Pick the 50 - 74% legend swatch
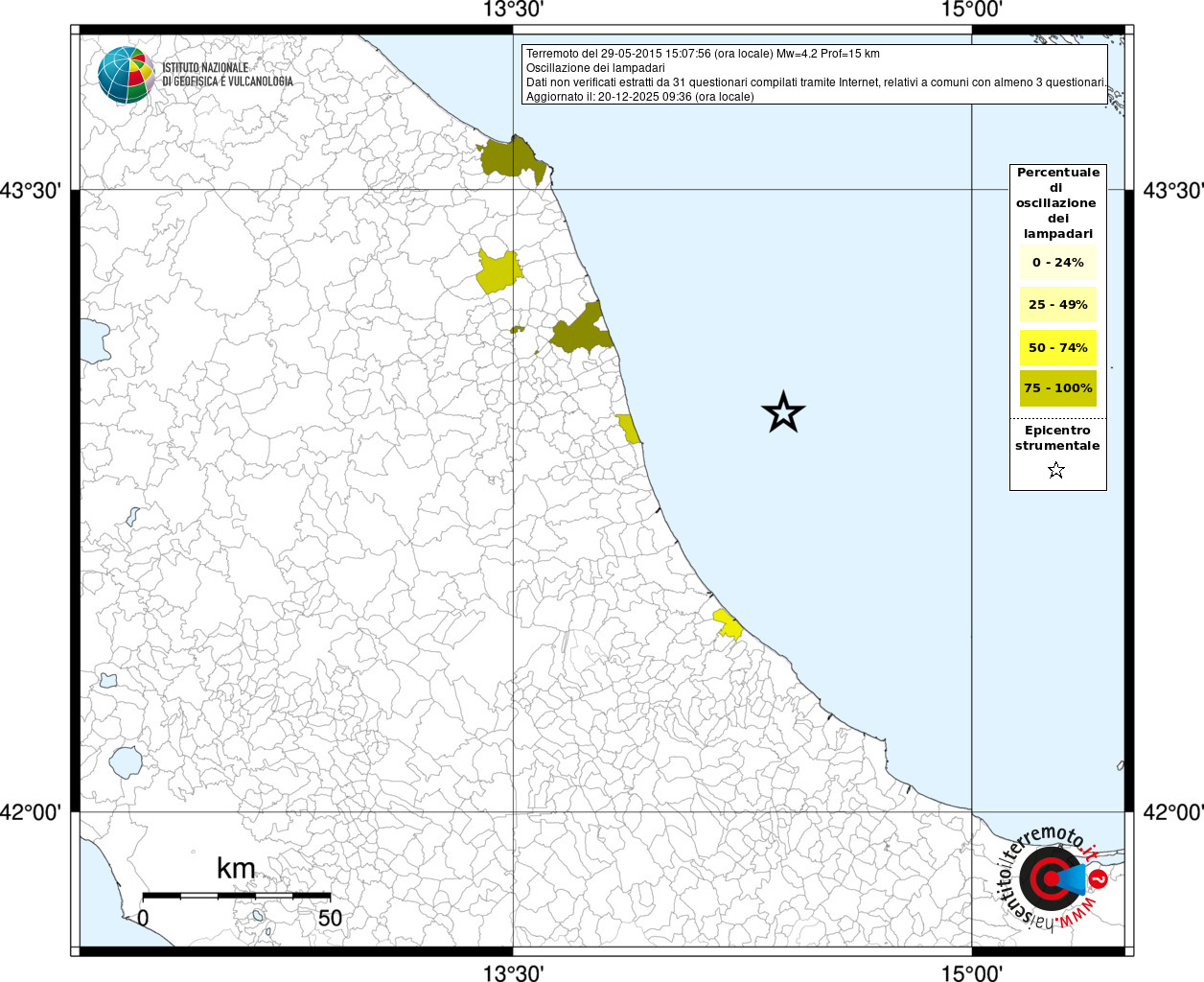The width and height of the screenshot is (1204, 982). (x=1057, y=347)
